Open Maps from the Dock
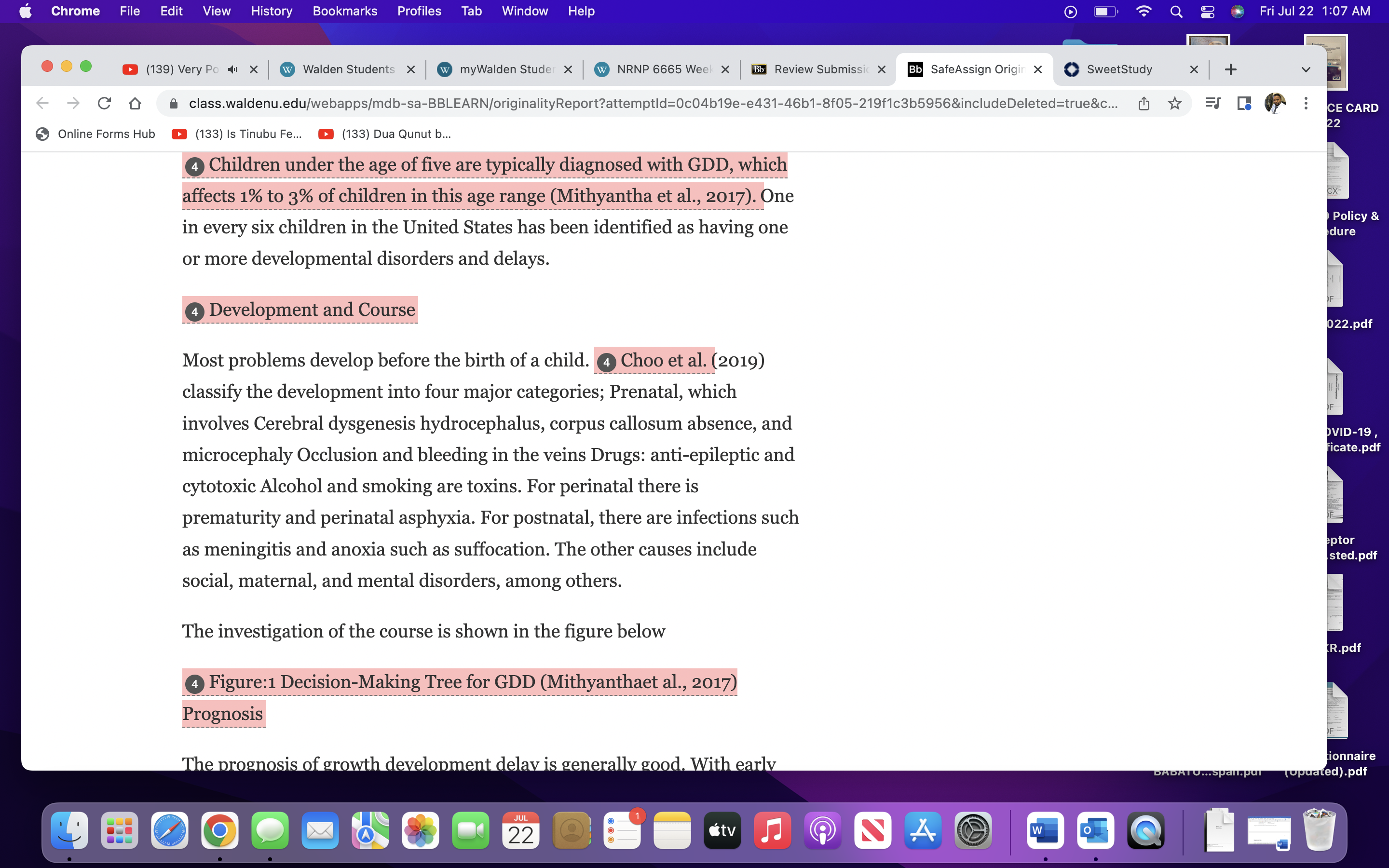 (370, 830)
